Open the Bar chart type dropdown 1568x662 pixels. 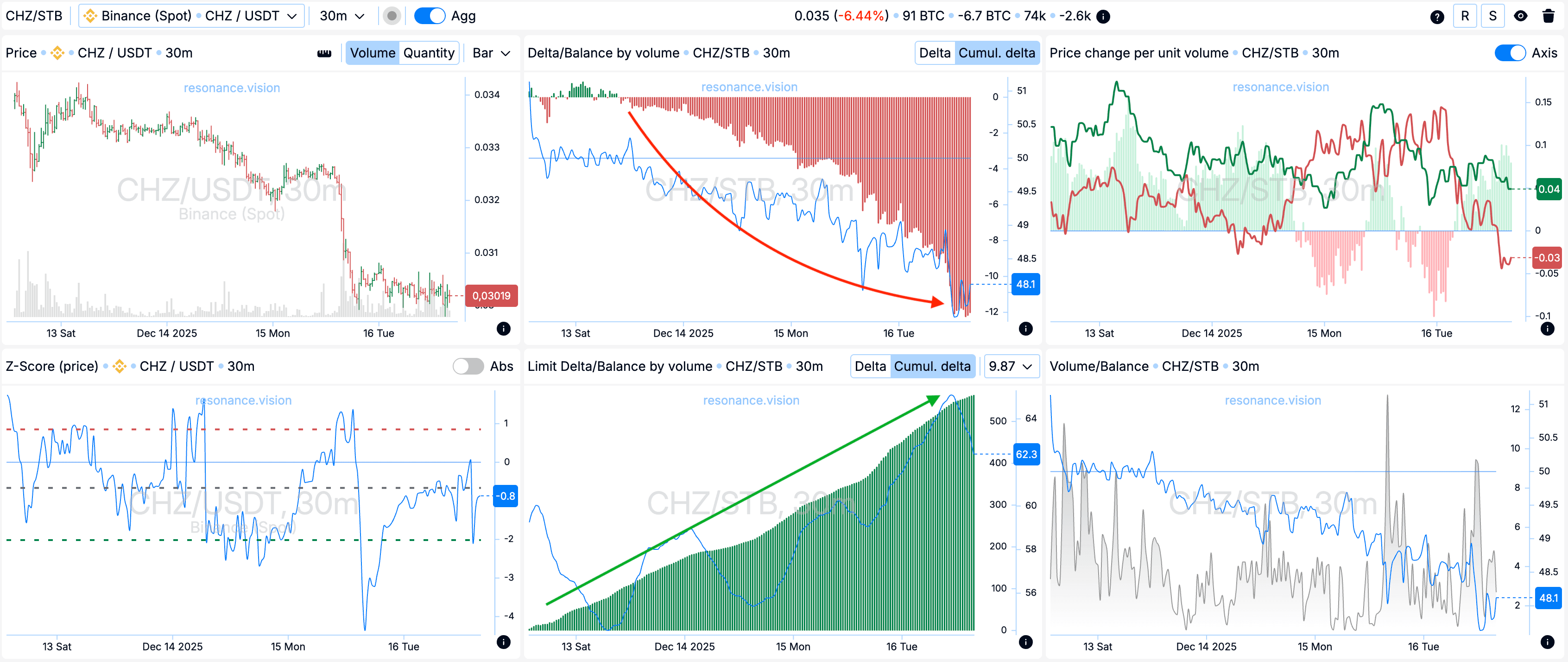coord(491,53)
